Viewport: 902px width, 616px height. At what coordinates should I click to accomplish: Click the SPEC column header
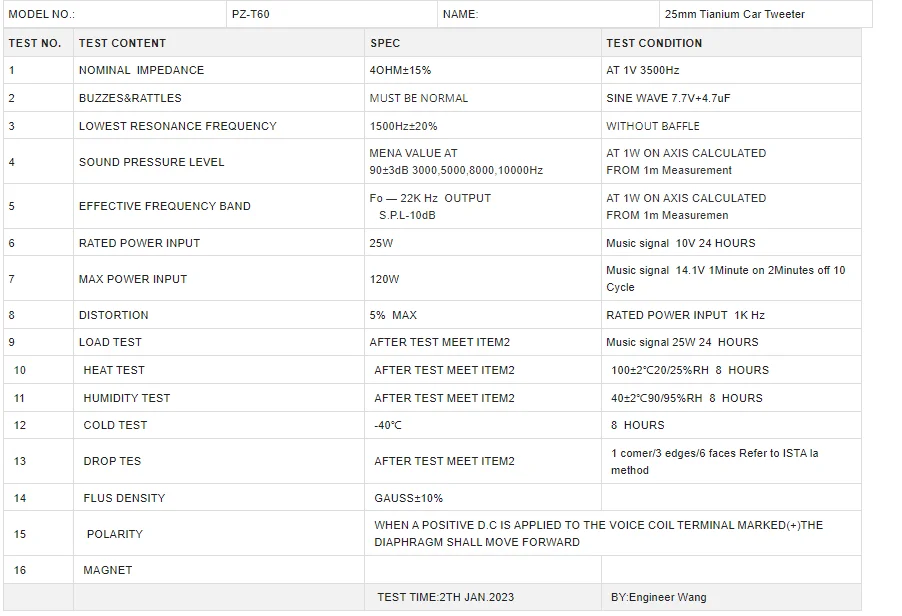pos(483,43)
